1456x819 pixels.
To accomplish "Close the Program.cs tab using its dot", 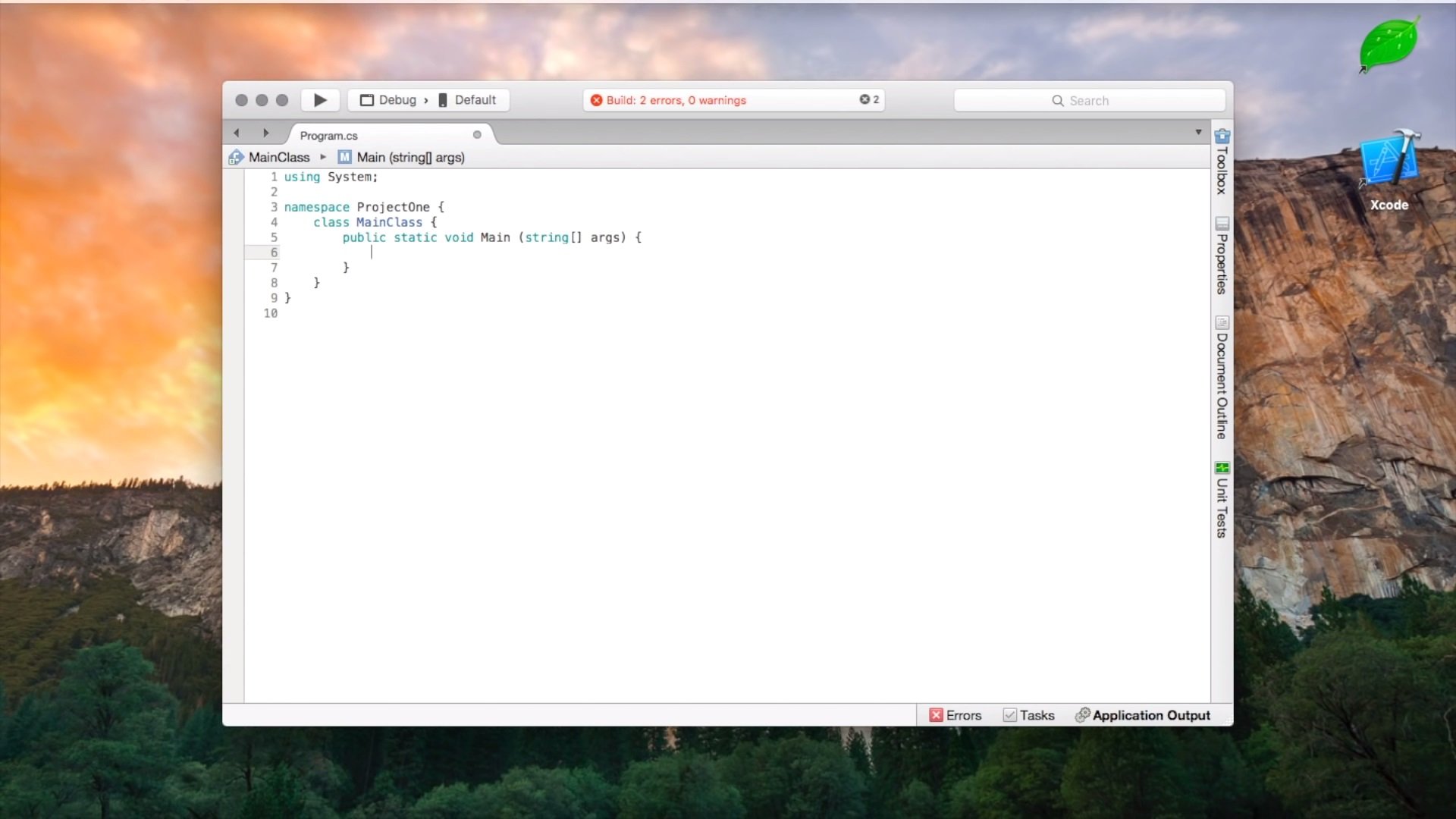I will pos(477,135).
